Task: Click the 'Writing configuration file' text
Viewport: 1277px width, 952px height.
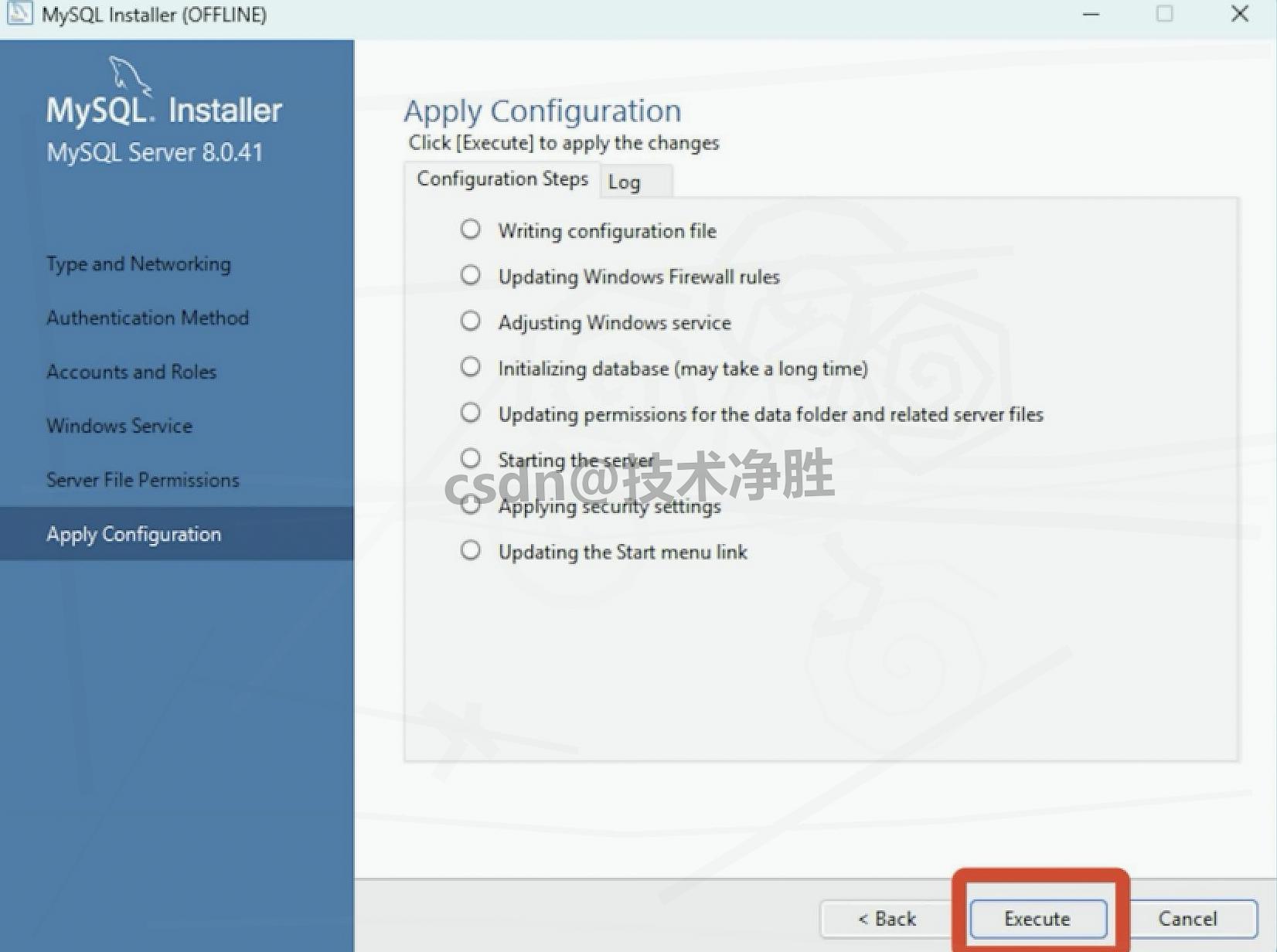Action: coord(607,231)
